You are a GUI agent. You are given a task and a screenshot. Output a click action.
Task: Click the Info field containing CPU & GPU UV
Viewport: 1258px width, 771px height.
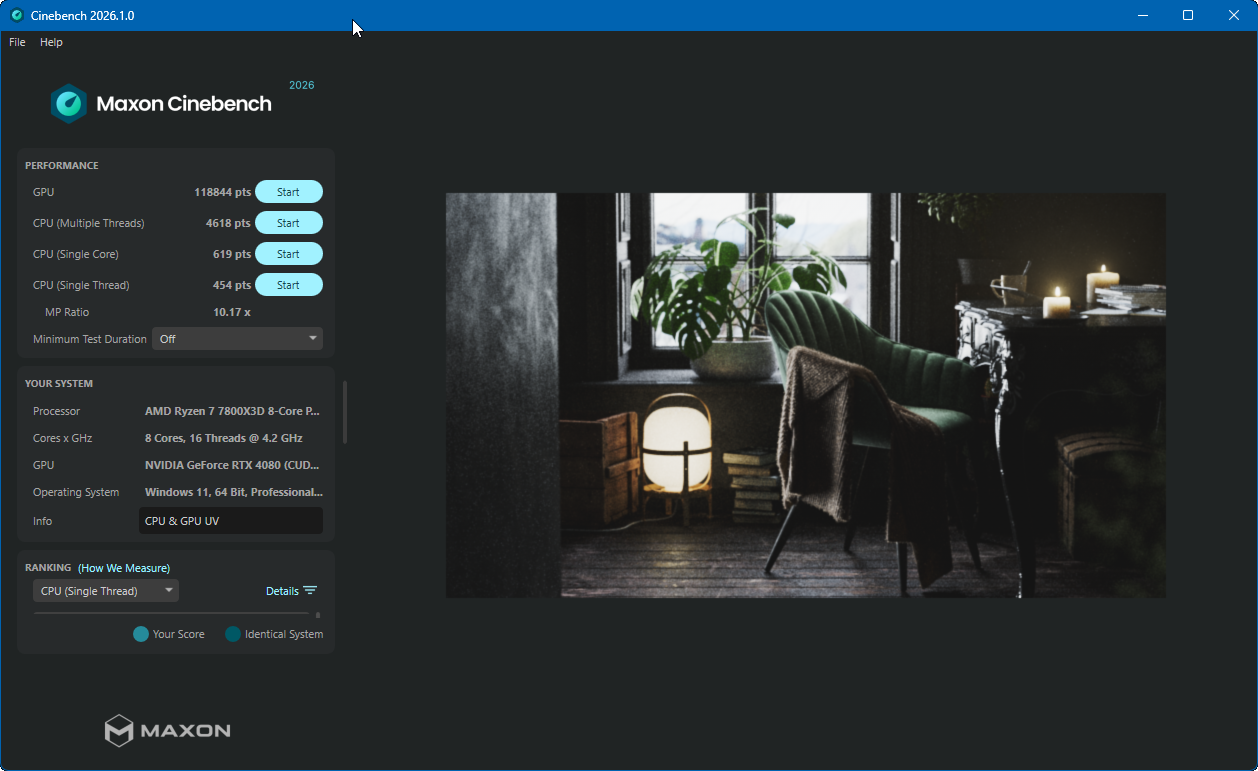(231, 521)
